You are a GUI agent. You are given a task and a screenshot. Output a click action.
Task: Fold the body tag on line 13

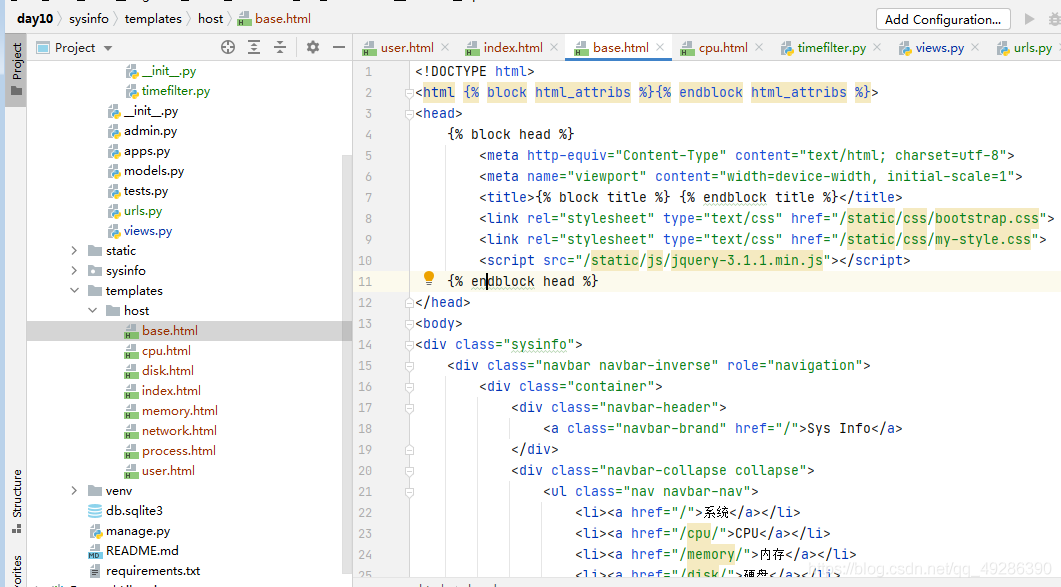(409, 324)
